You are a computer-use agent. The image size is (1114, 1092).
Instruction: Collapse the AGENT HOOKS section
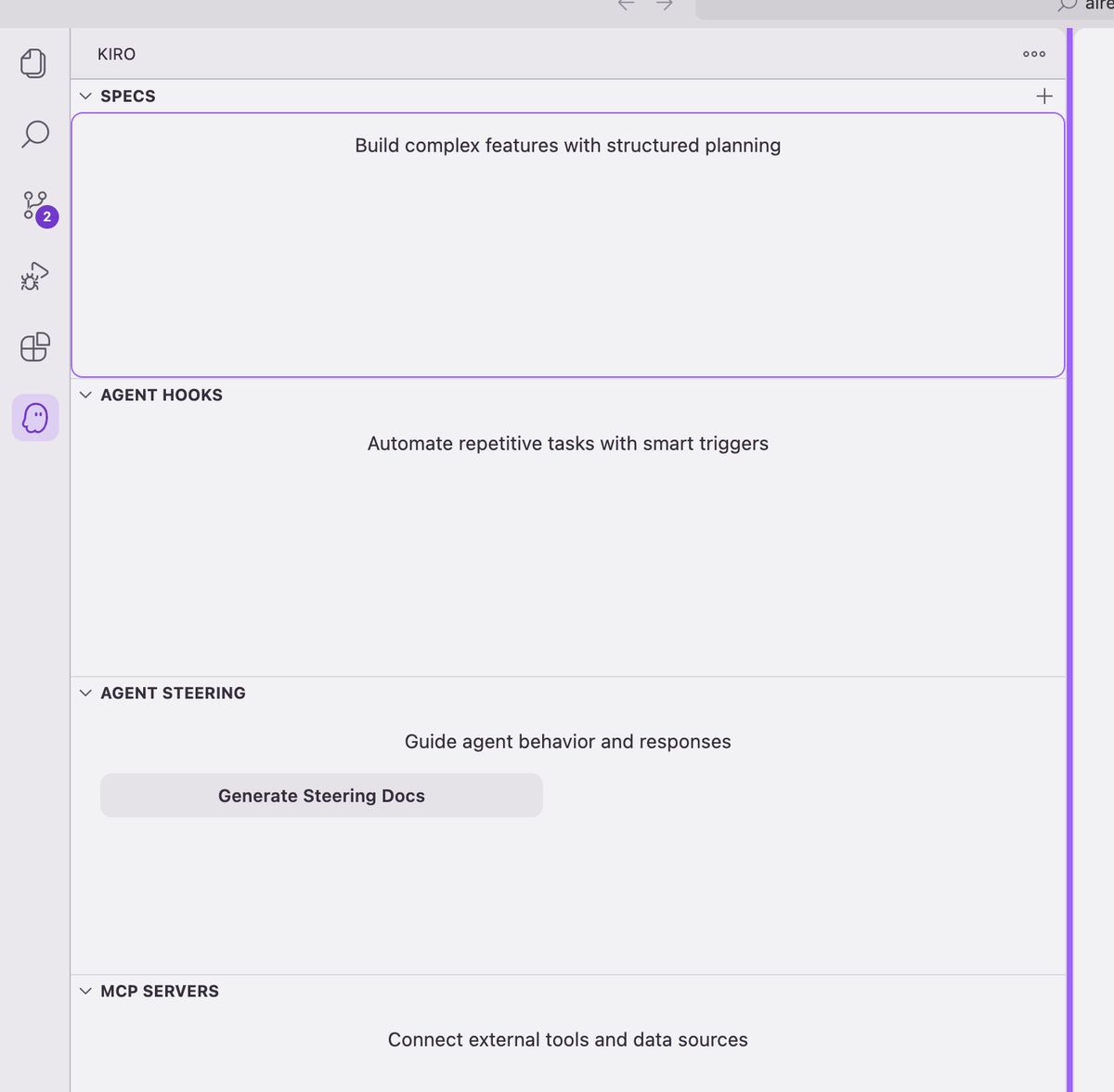click(85, 395)
